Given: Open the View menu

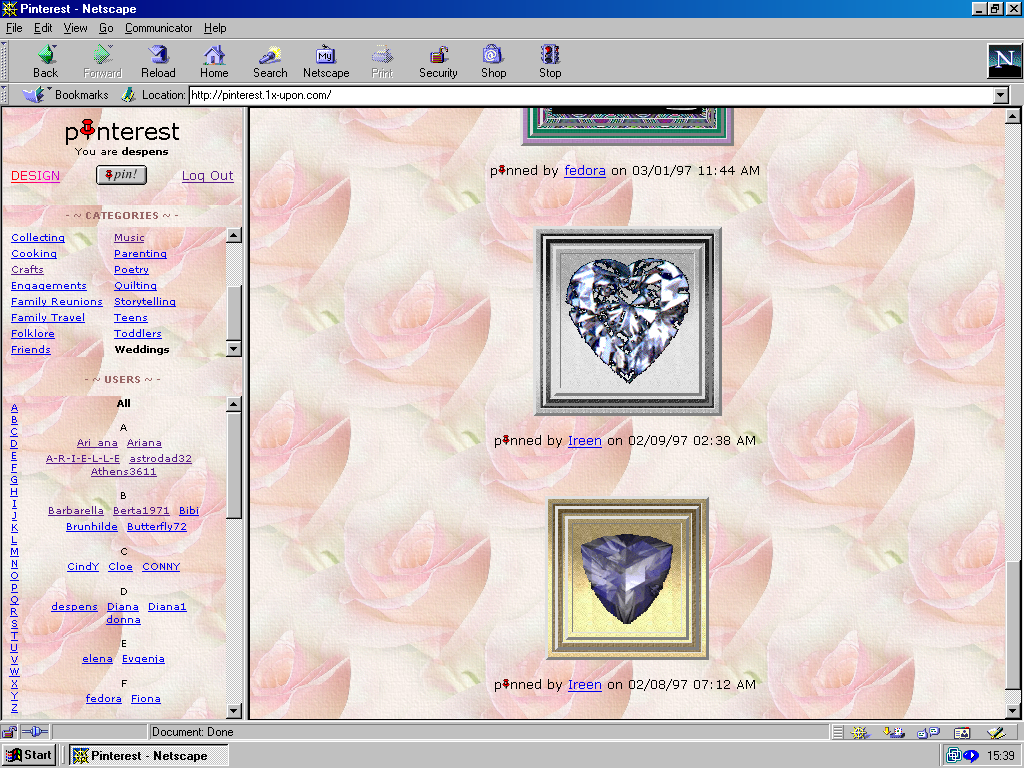Looking at the screenshot, I should pyautogui.click(x=76, y=28).
